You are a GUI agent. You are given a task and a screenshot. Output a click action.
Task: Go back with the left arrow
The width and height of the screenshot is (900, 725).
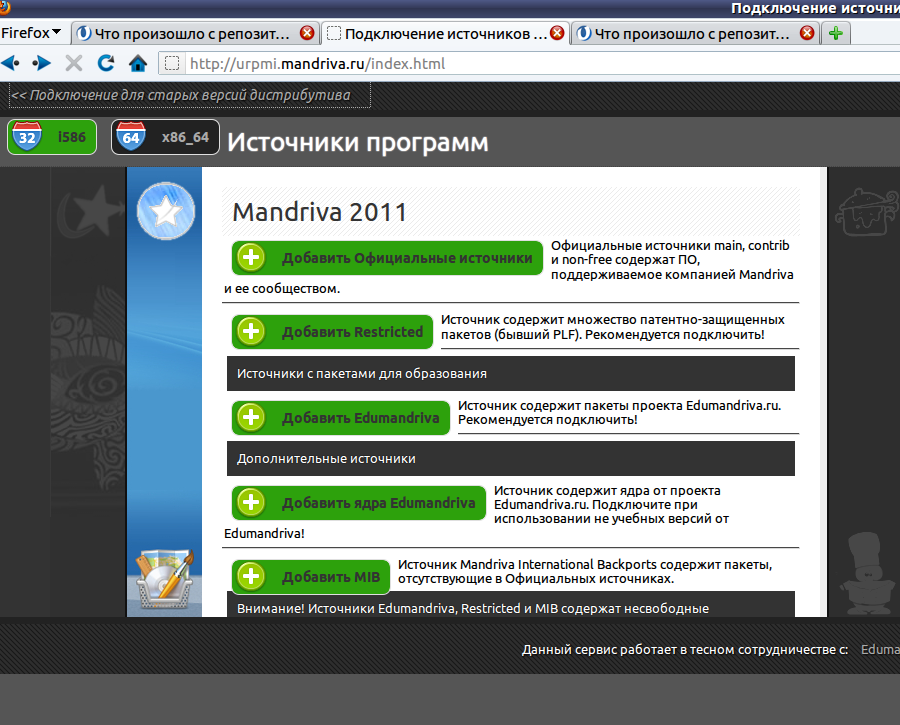pos(11,63)
